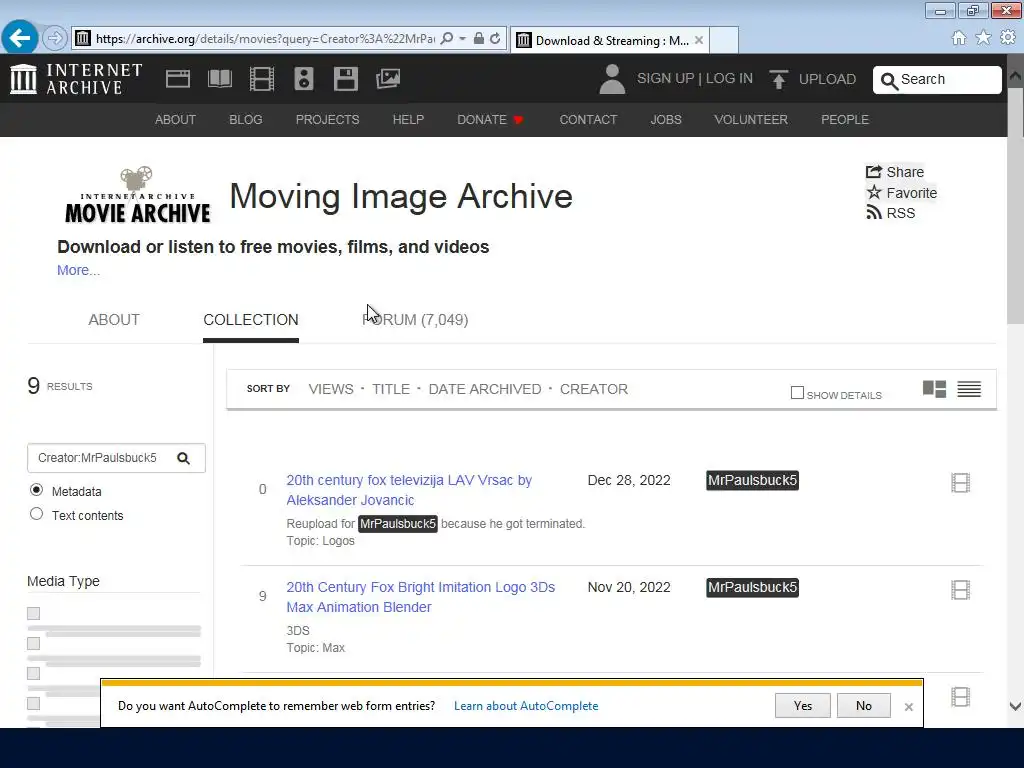Open the JOBS menu item

click(x=665, y=120)
